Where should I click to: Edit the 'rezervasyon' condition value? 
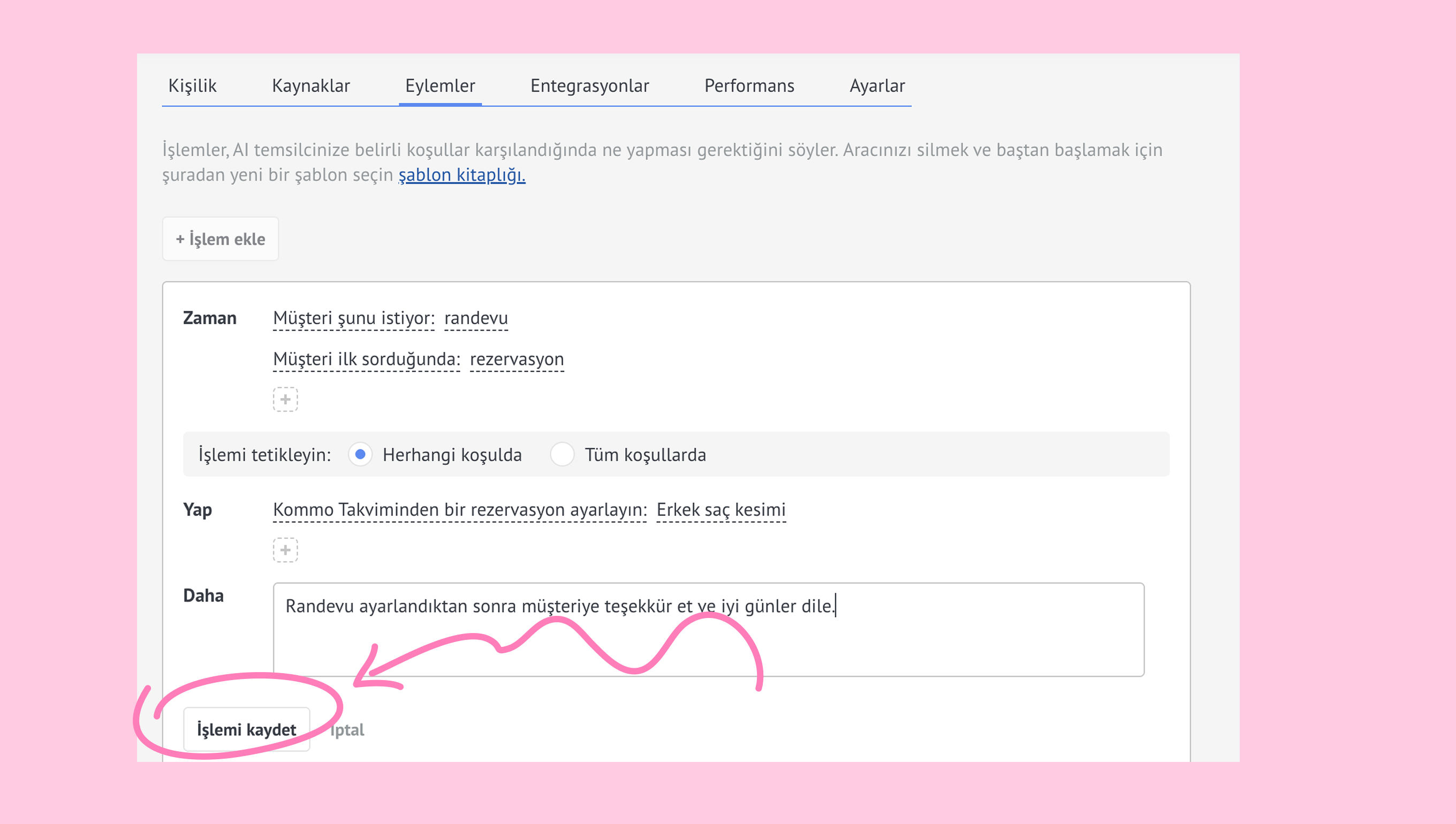pyautogui.click(x=516, y=360)
